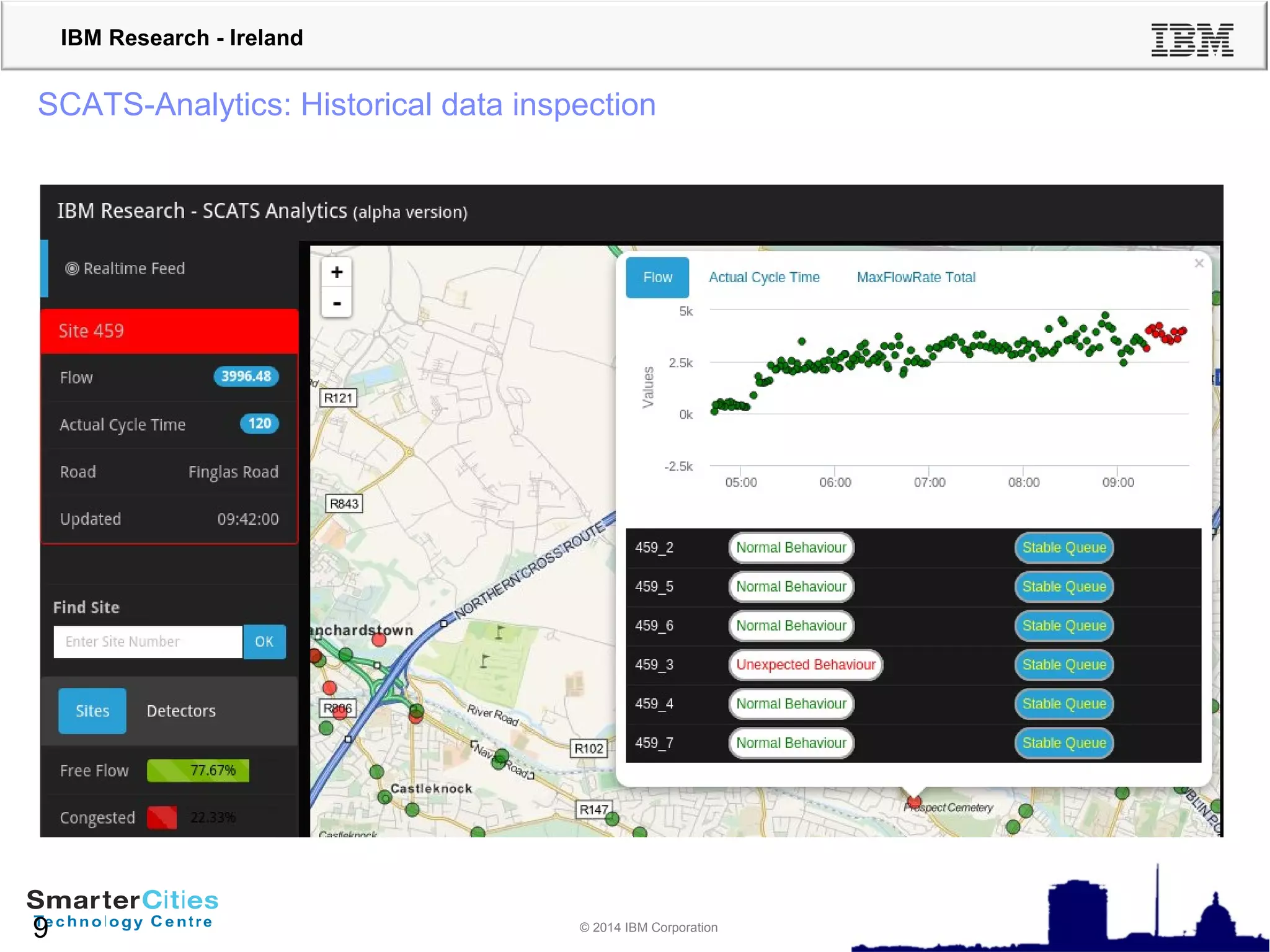Click the Congested red bar
This screenshot has height=952, width=1270.
click(x=162, y=817)
